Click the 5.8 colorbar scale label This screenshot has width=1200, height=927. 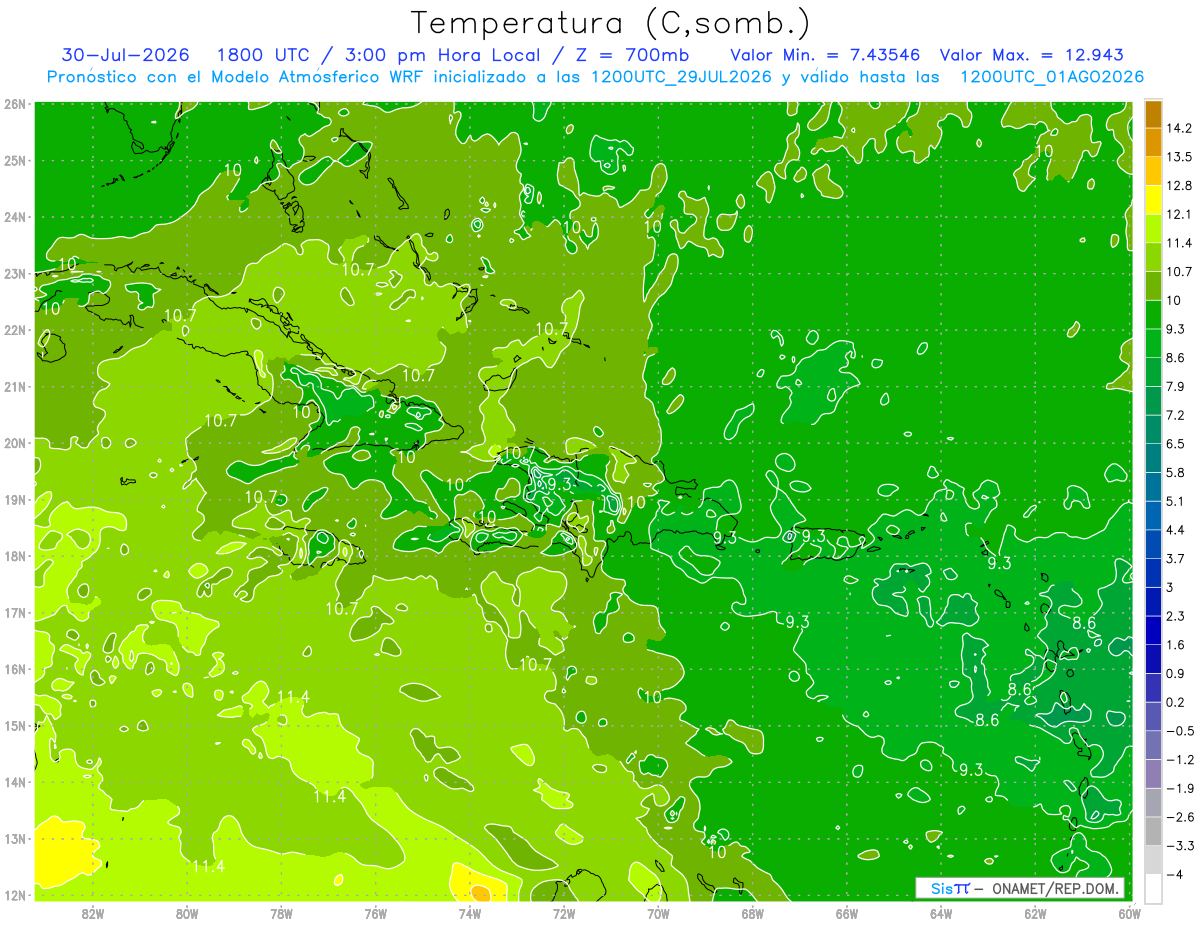click(x=1176, y=472)
